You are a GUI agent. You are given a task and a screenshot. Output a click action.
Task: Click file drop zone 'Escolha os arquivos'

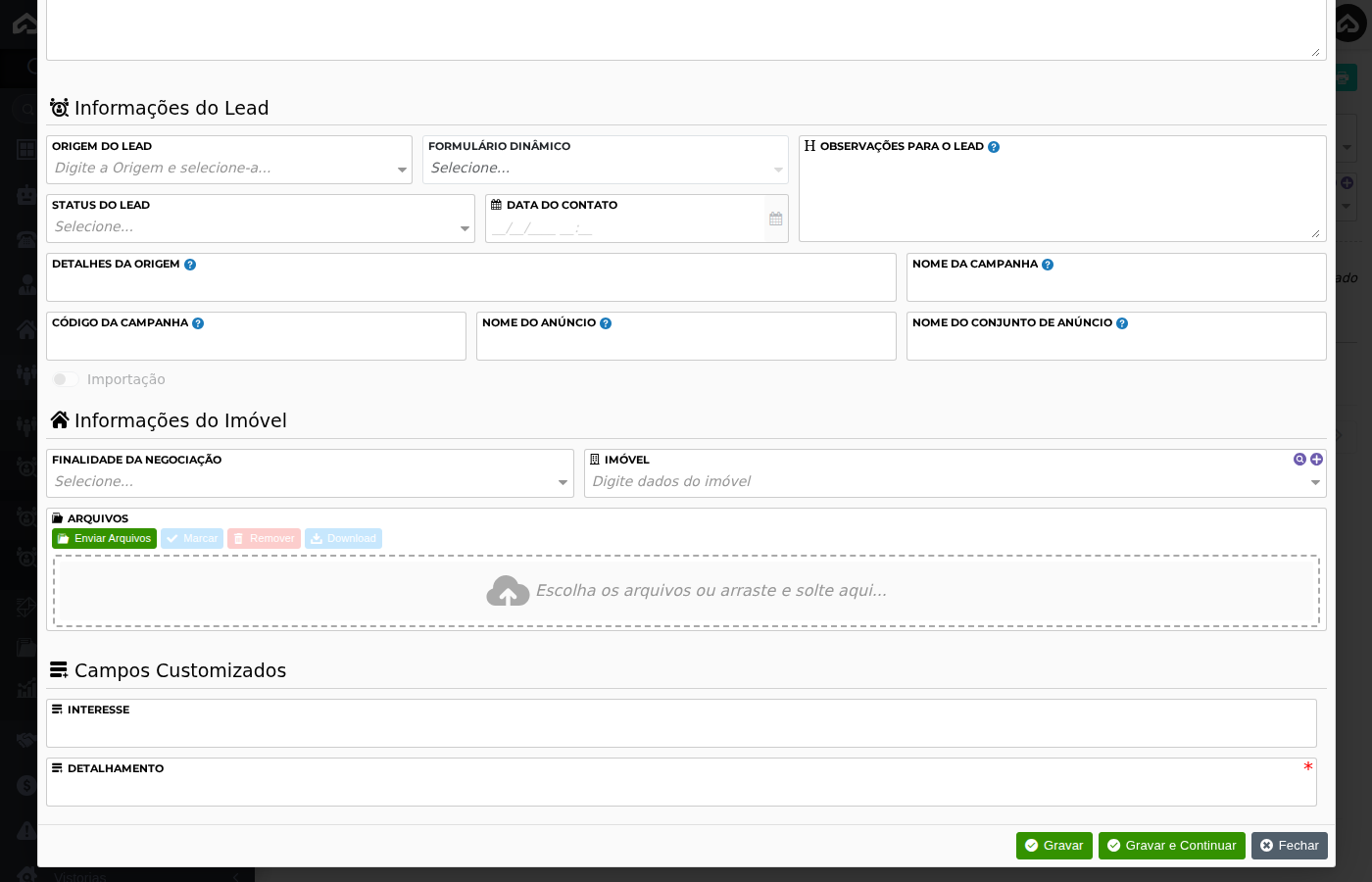tap(686, 591)
